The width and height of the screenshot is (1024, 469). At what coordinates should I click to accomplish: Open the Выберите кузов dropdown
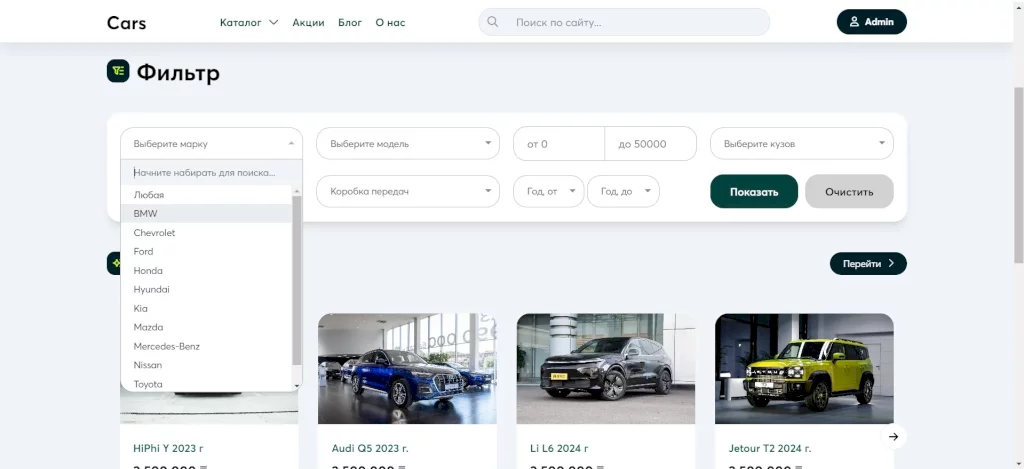pos(801,144)
